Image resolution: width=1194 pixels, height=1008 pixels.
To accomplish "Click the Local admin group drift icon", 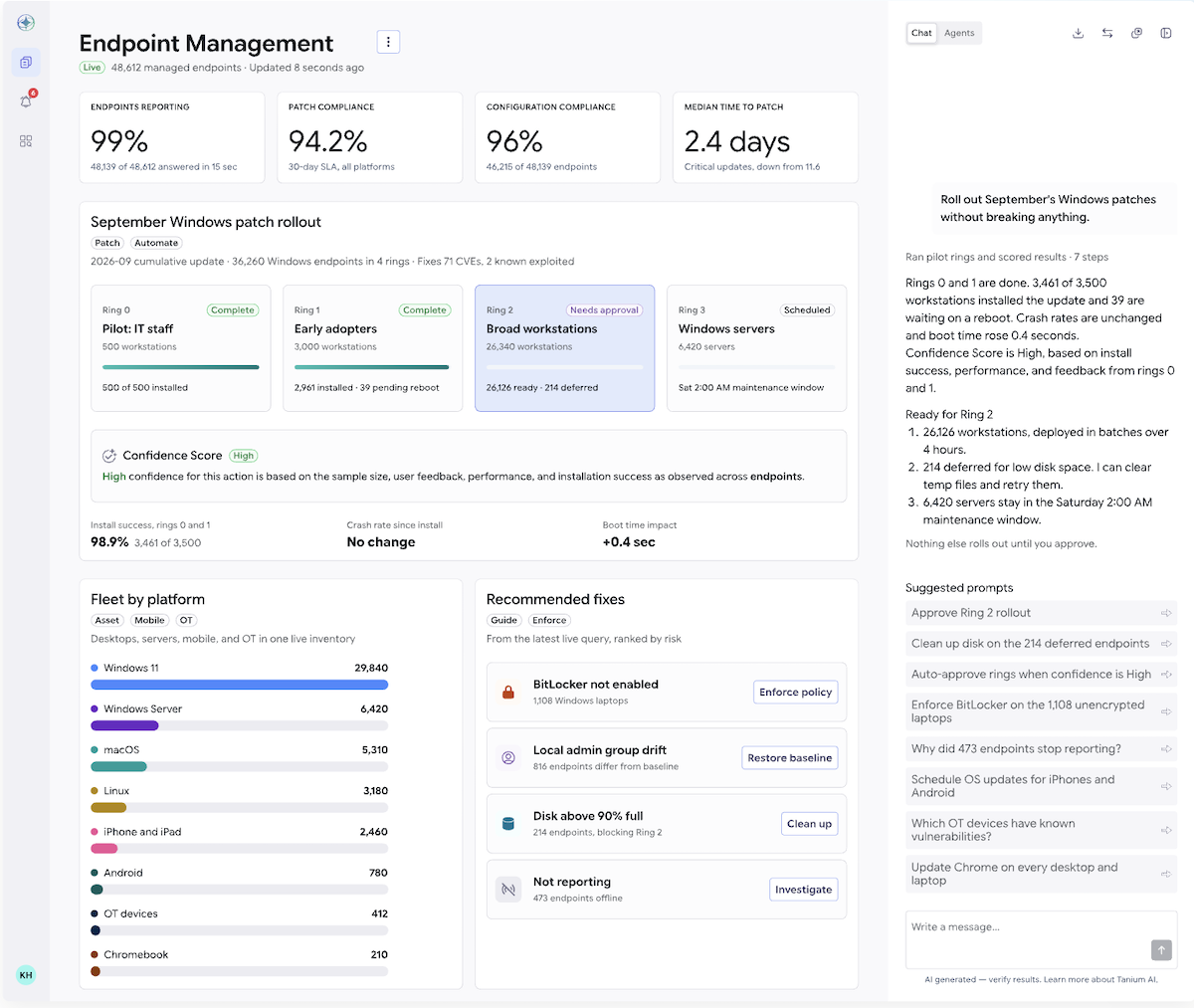I will (x=508, y=757).
